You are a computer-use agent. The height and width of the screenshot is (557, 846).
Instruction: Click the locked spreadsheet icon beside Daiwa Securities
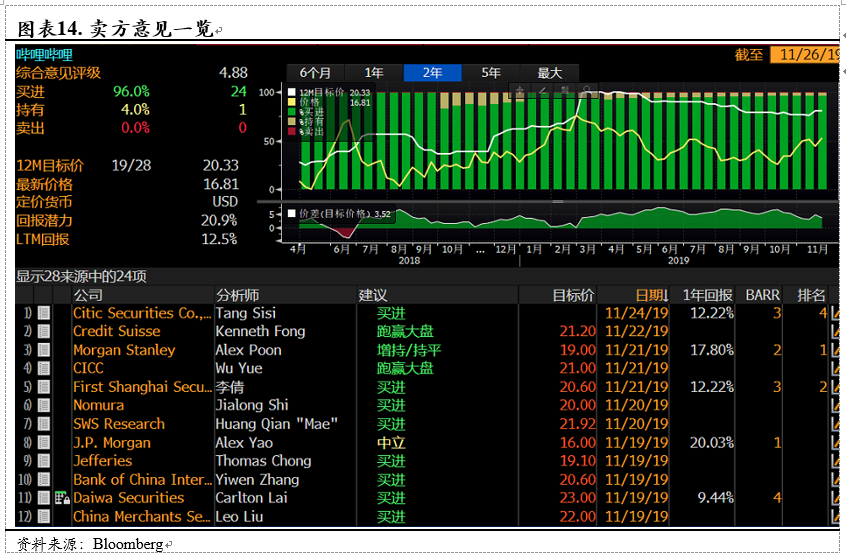[x=63, y=498]
